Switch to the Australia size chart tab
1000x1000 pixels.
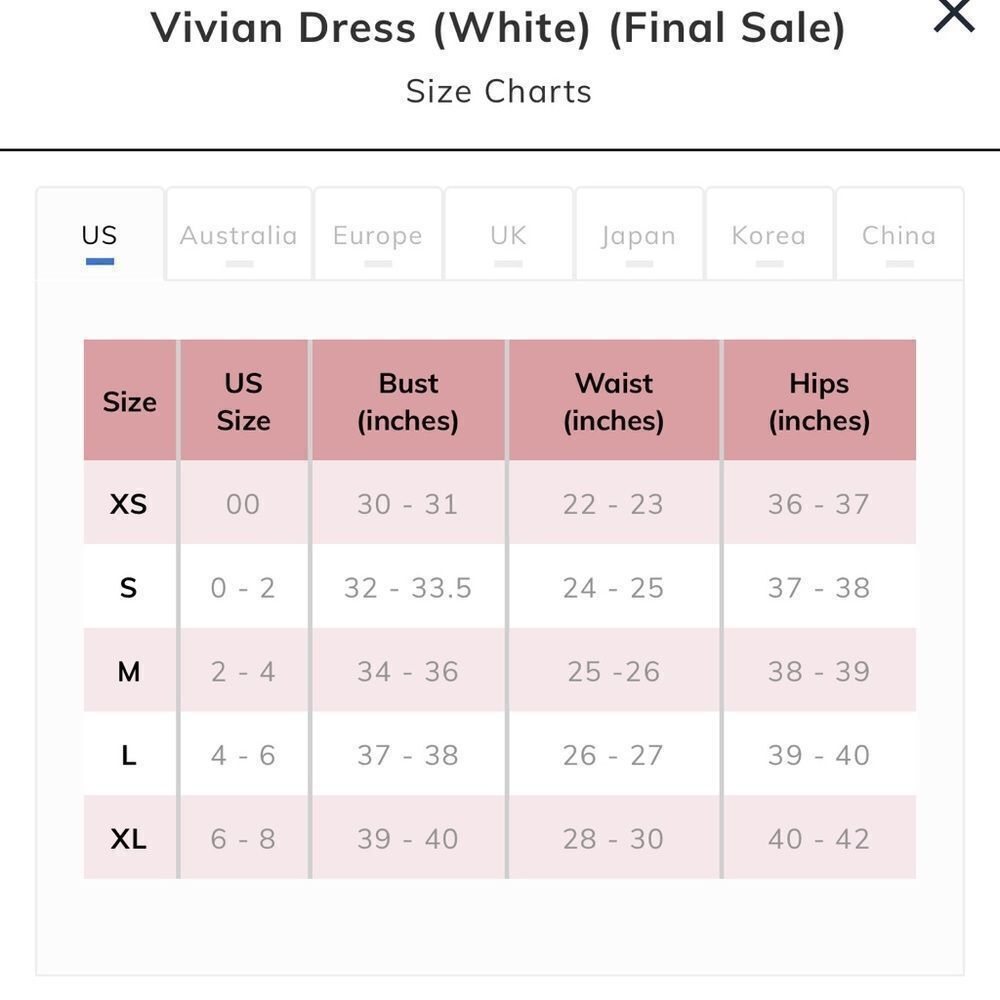tap(238, 235)
